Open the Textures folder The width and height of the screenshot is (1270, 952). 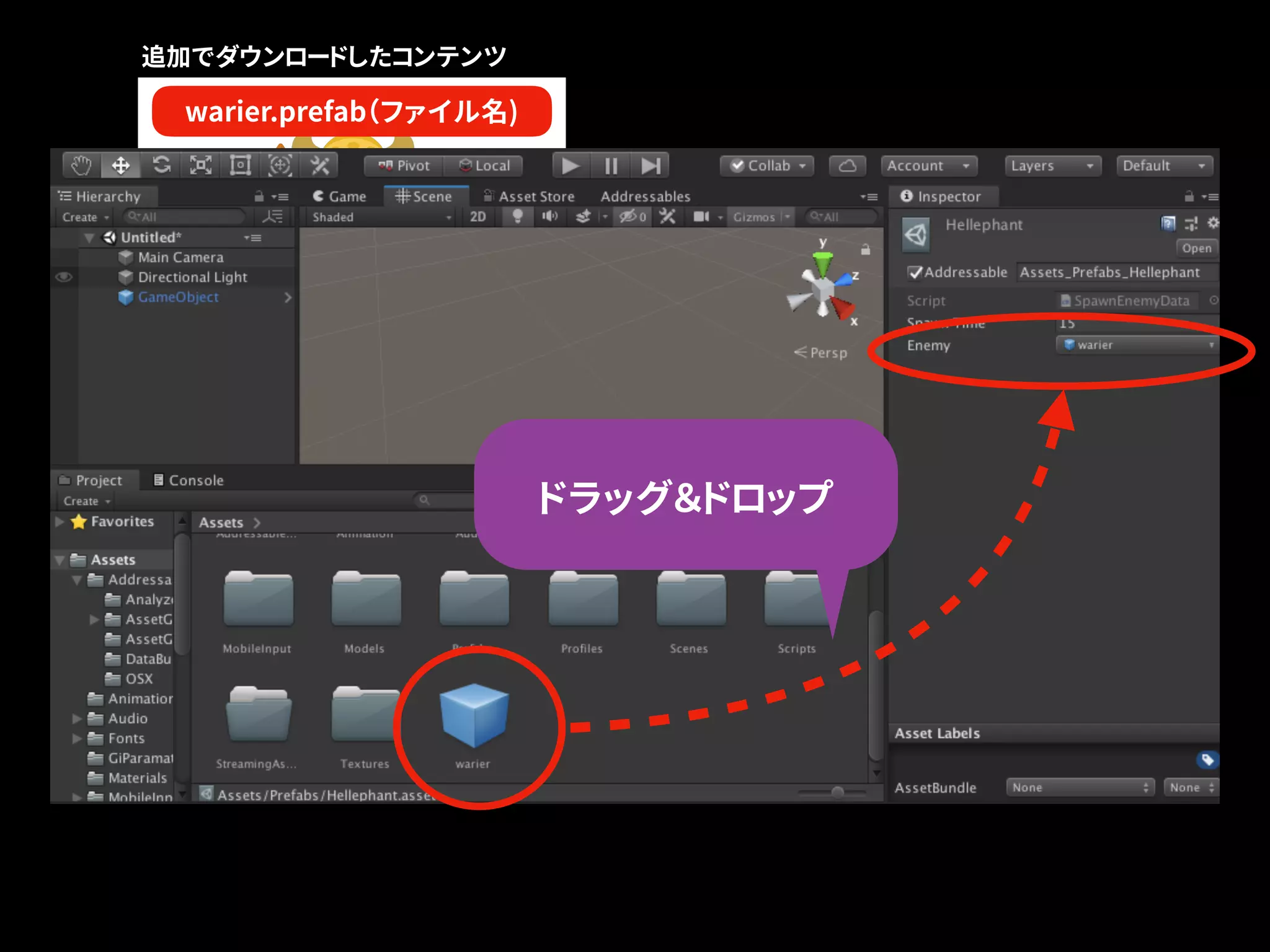pyautogui.click(x=366, y=726)
